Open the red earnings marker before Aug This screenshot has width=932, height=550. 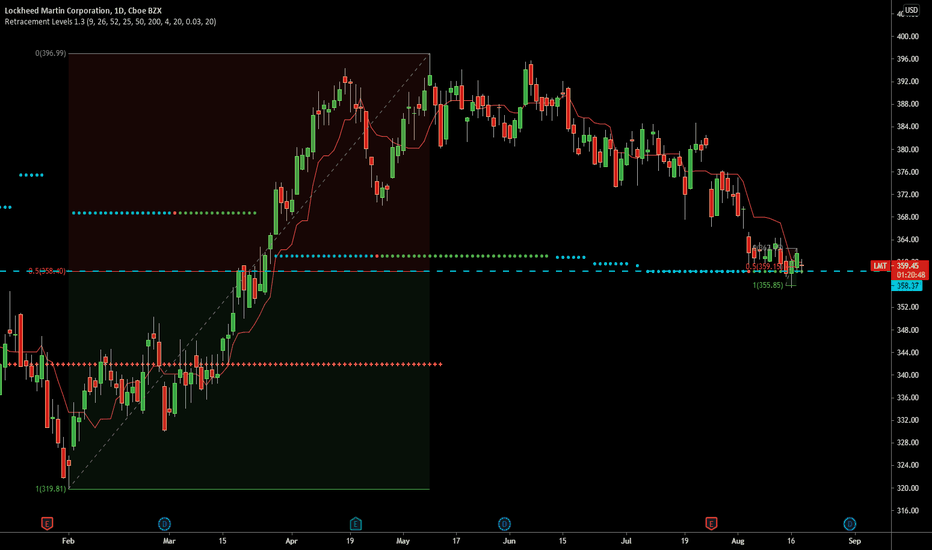(x=711, y=523)
